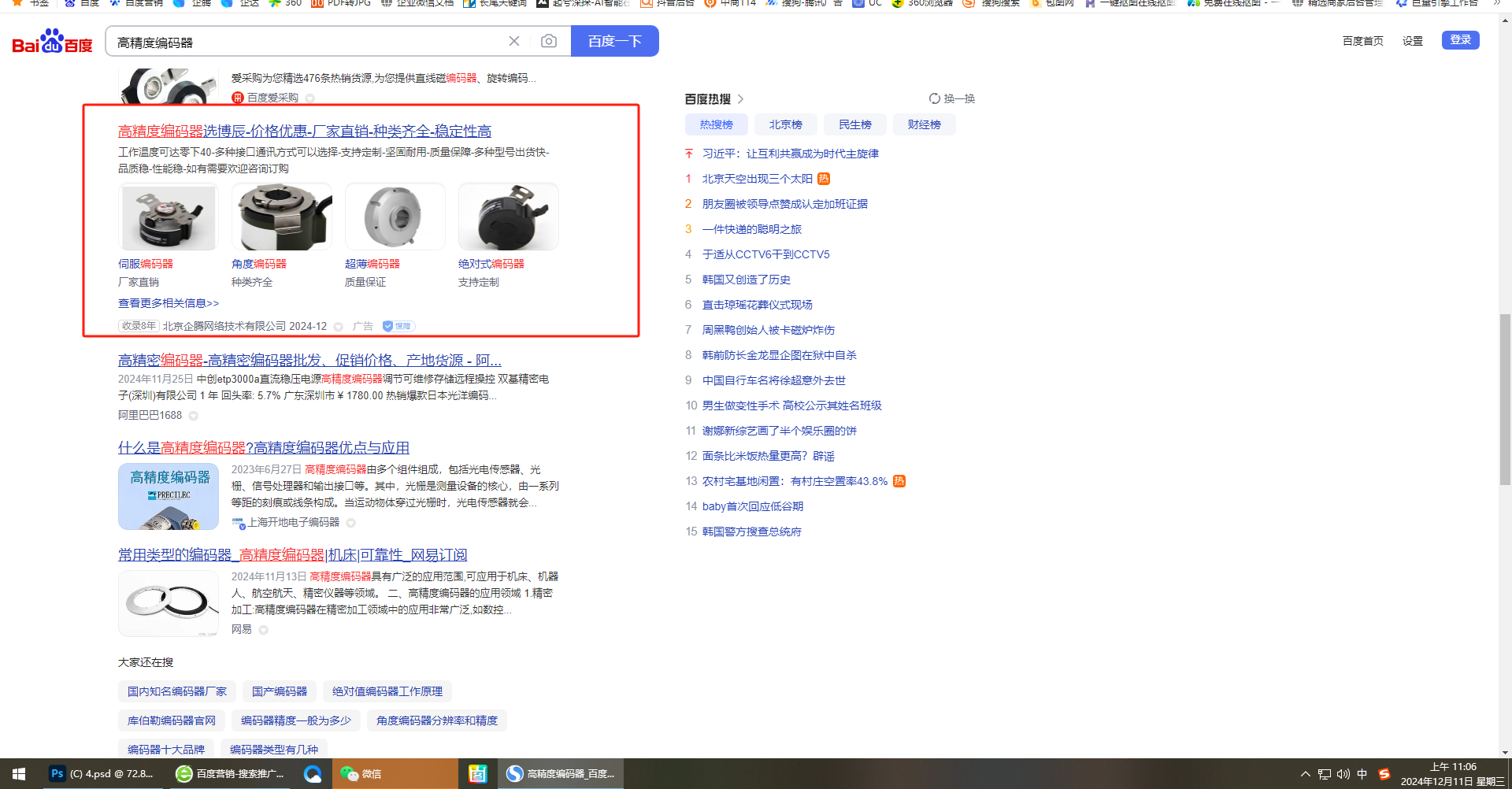The width and height of the screenshot is (1512, 789).
Task: Click the 换一换 refresh icon
Action: point(935,98)
